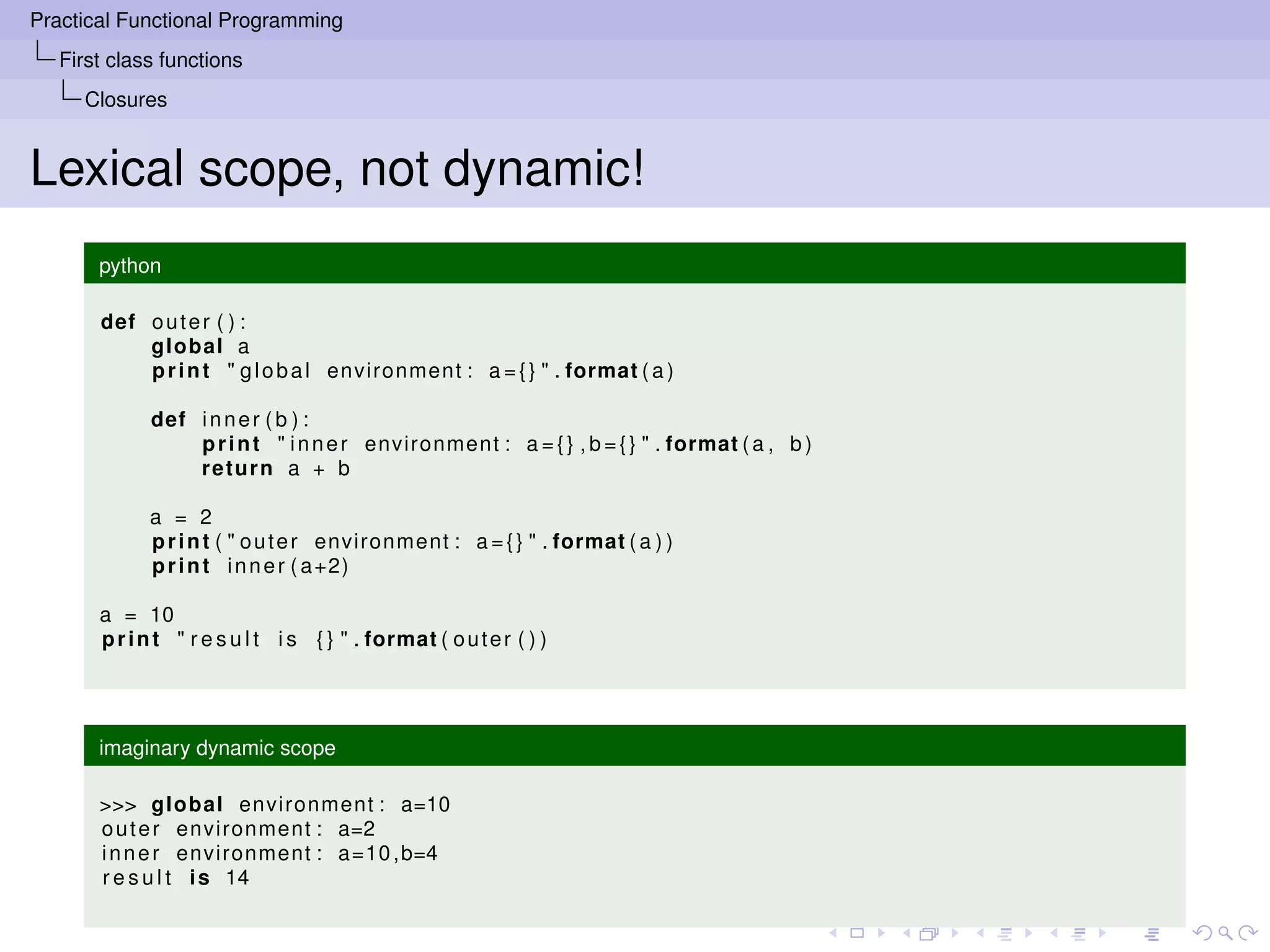Go to previous slide with the first left arrow
The image size is (1270, 952).
click(833, 933)
